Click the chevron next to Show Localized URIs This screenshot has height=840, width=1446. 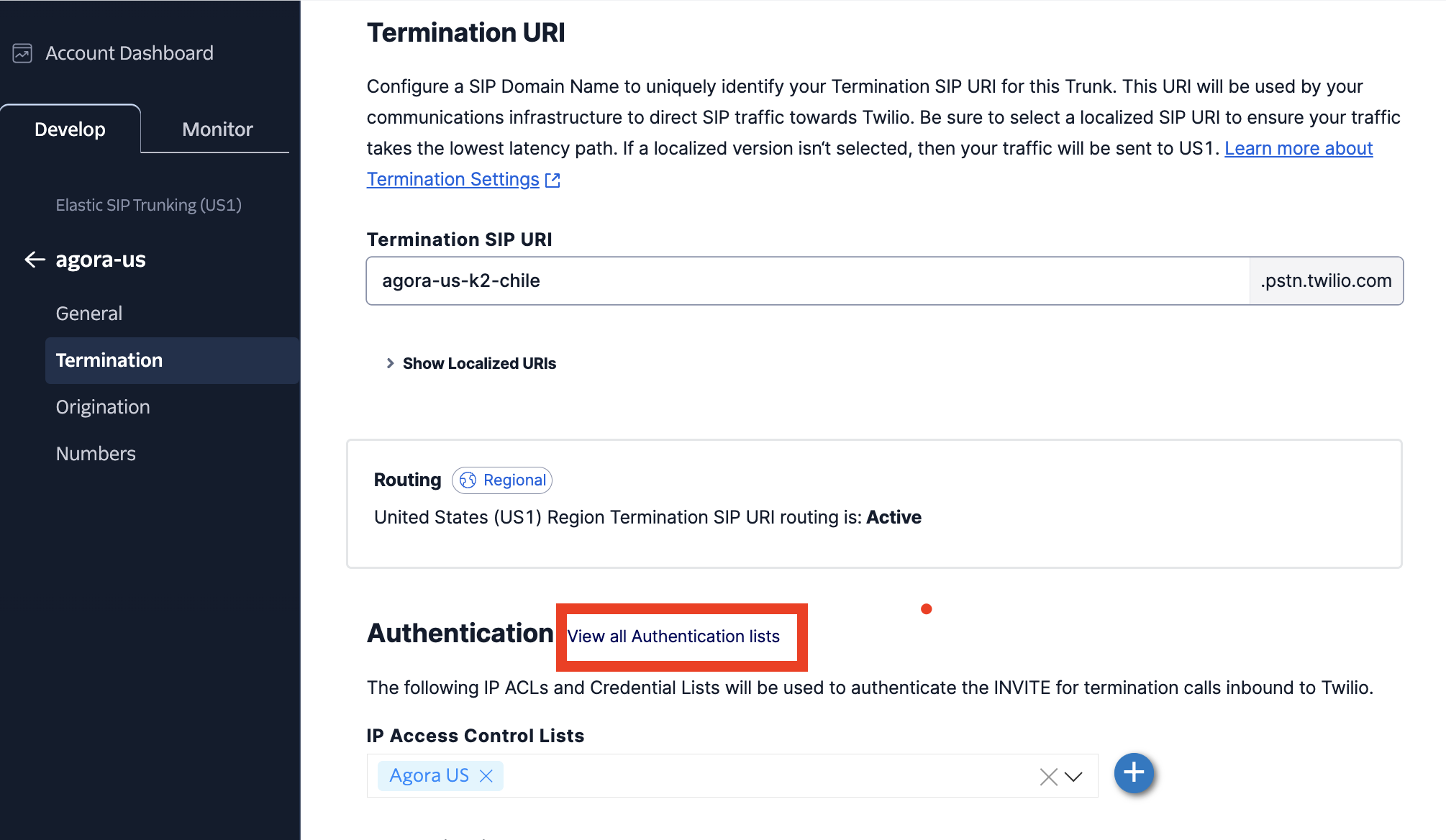pos(390,363)
